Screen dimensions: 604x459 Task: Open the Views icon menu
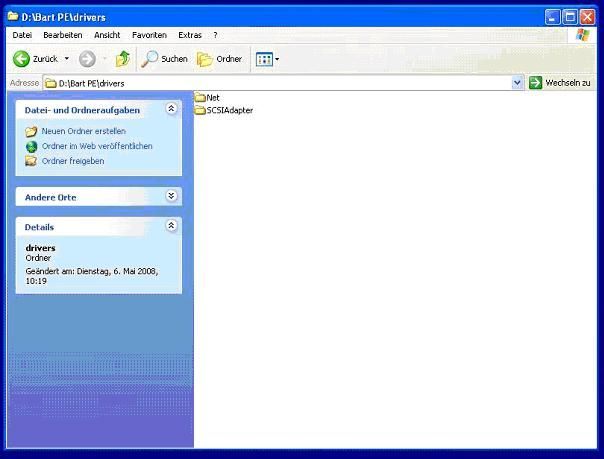pos(264,59)
